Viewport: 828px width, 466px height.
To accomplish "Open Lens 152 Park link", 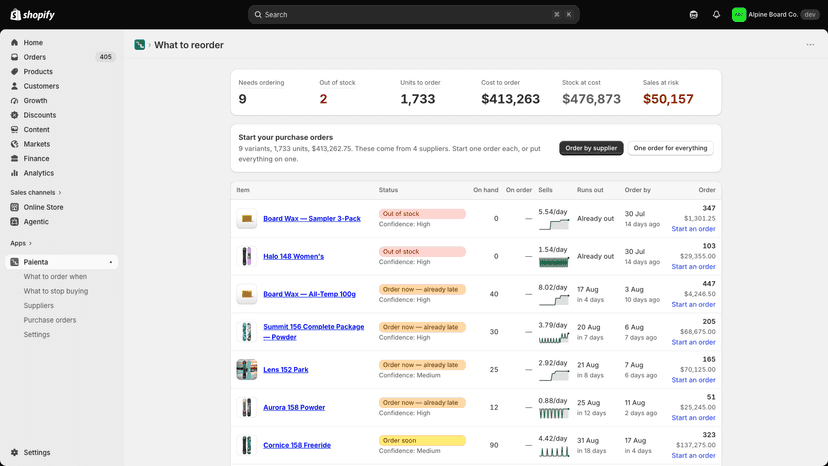I will click(286, 369).
